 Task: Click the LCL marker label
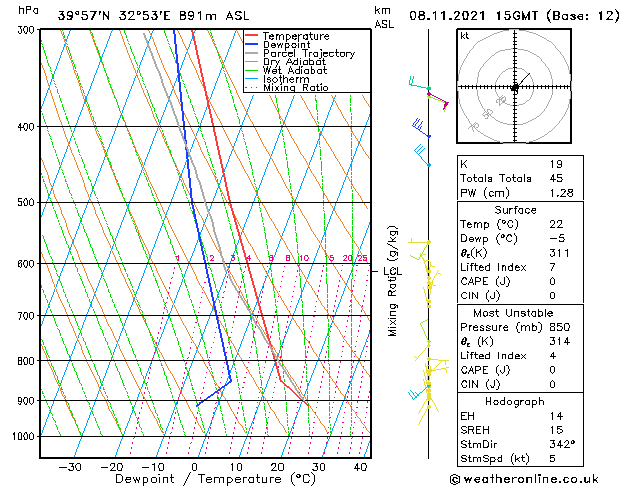click(x=392, y=271)
